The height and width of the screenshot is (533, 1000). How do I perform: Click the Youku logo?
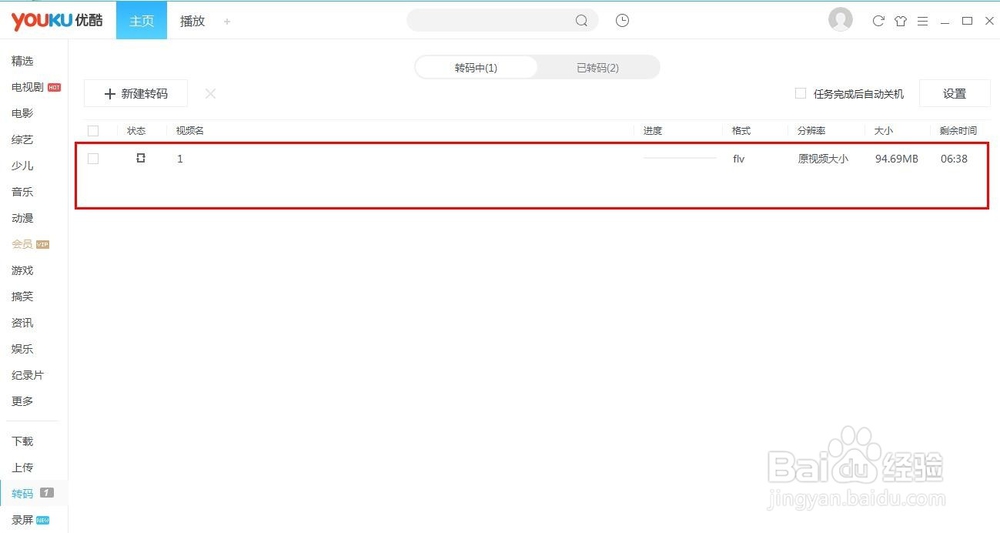[x=57, y=20]
